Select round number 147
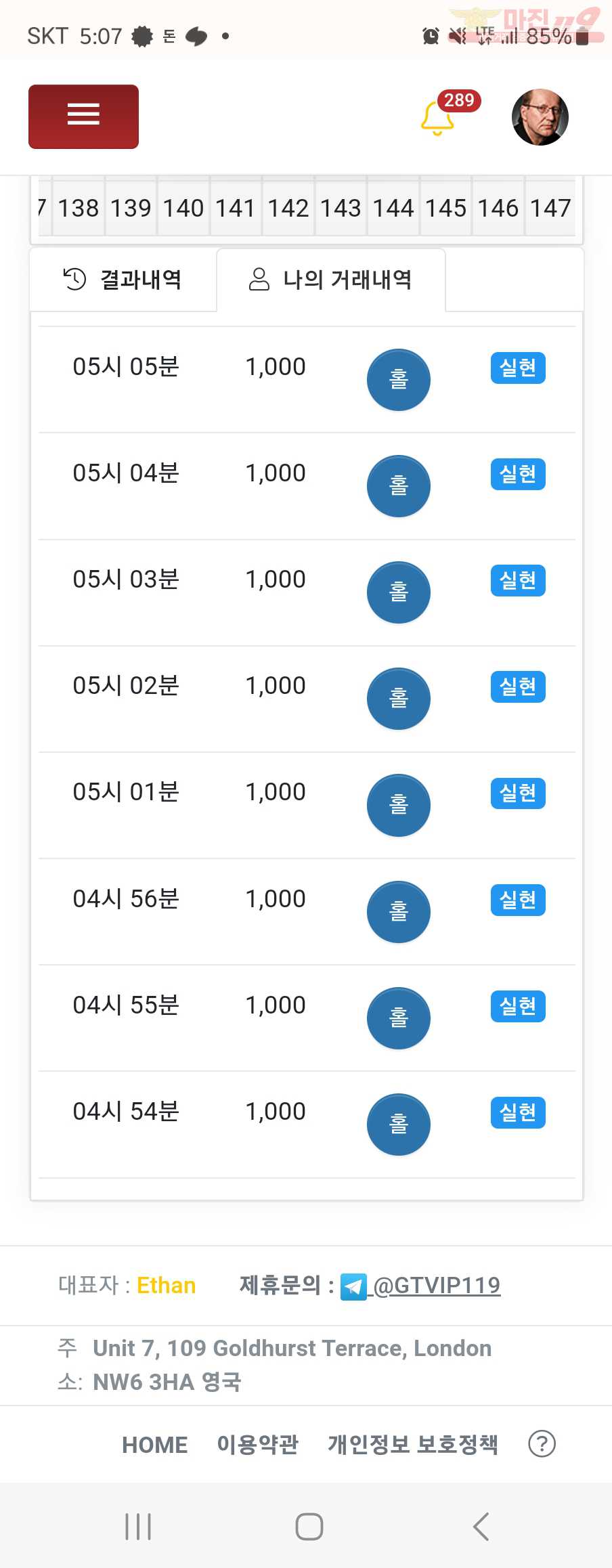 pyautogui.click(x=550, y=208)
